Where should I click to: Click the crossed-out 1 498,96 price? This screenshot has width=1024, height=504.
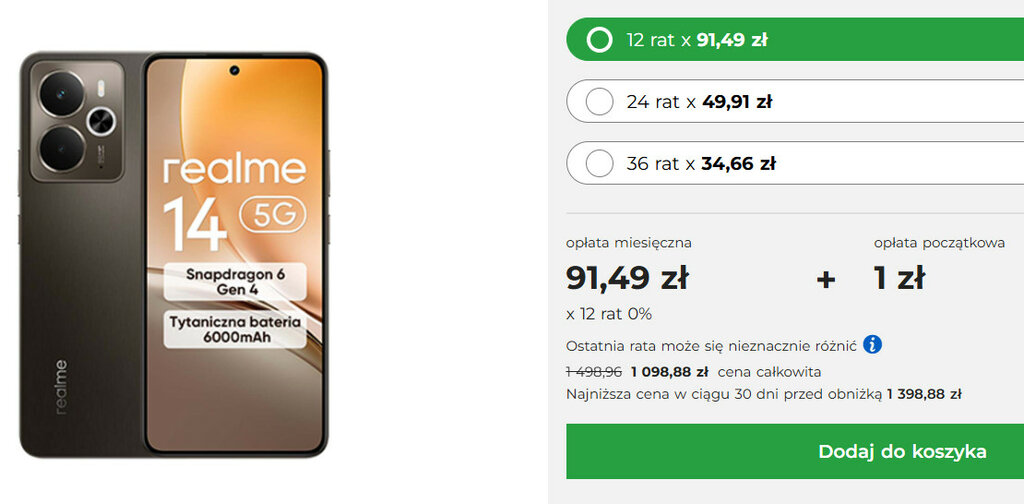[x=593, y=372]
